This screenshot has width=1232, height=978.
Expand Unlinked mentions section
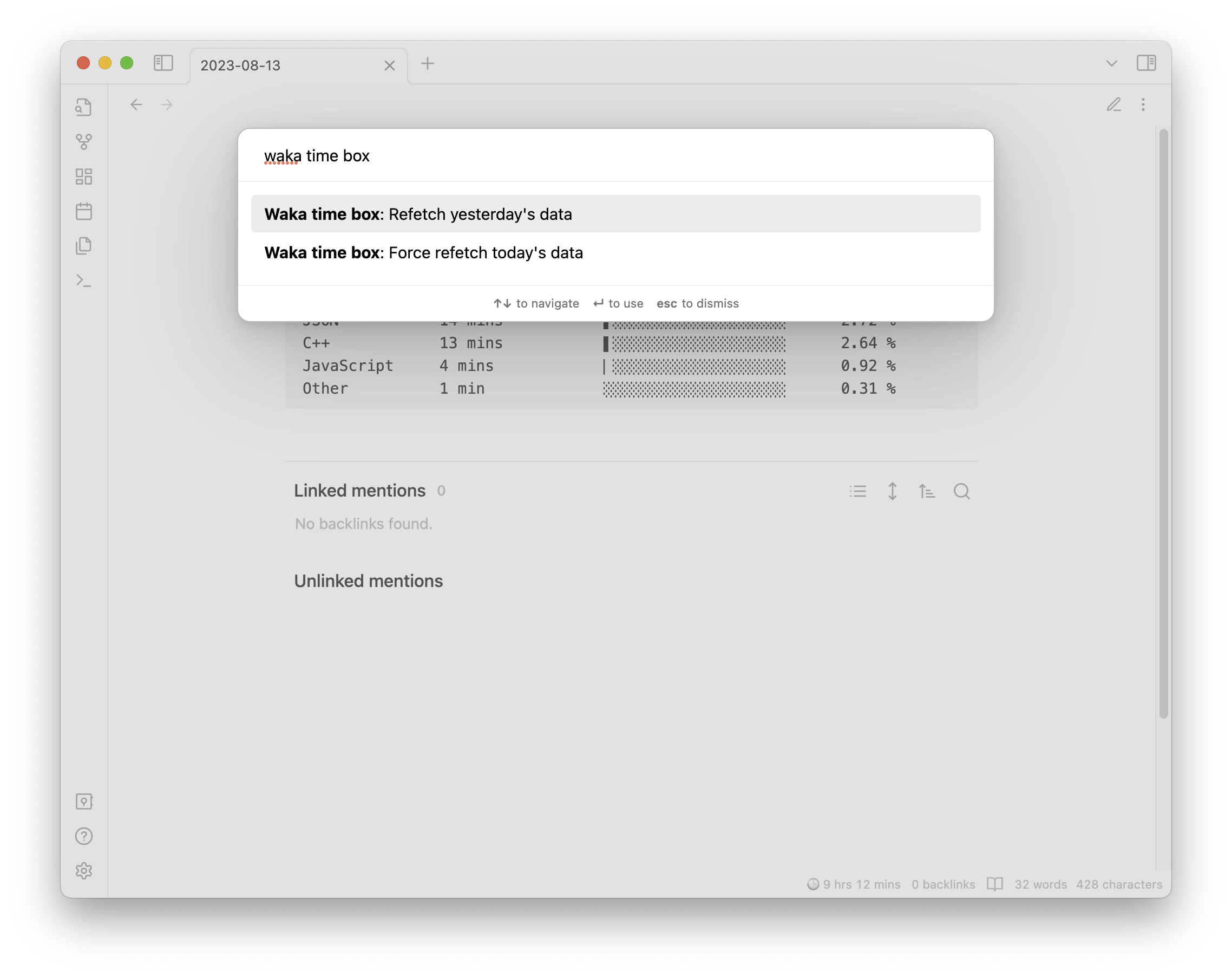(x=368, y=581)
